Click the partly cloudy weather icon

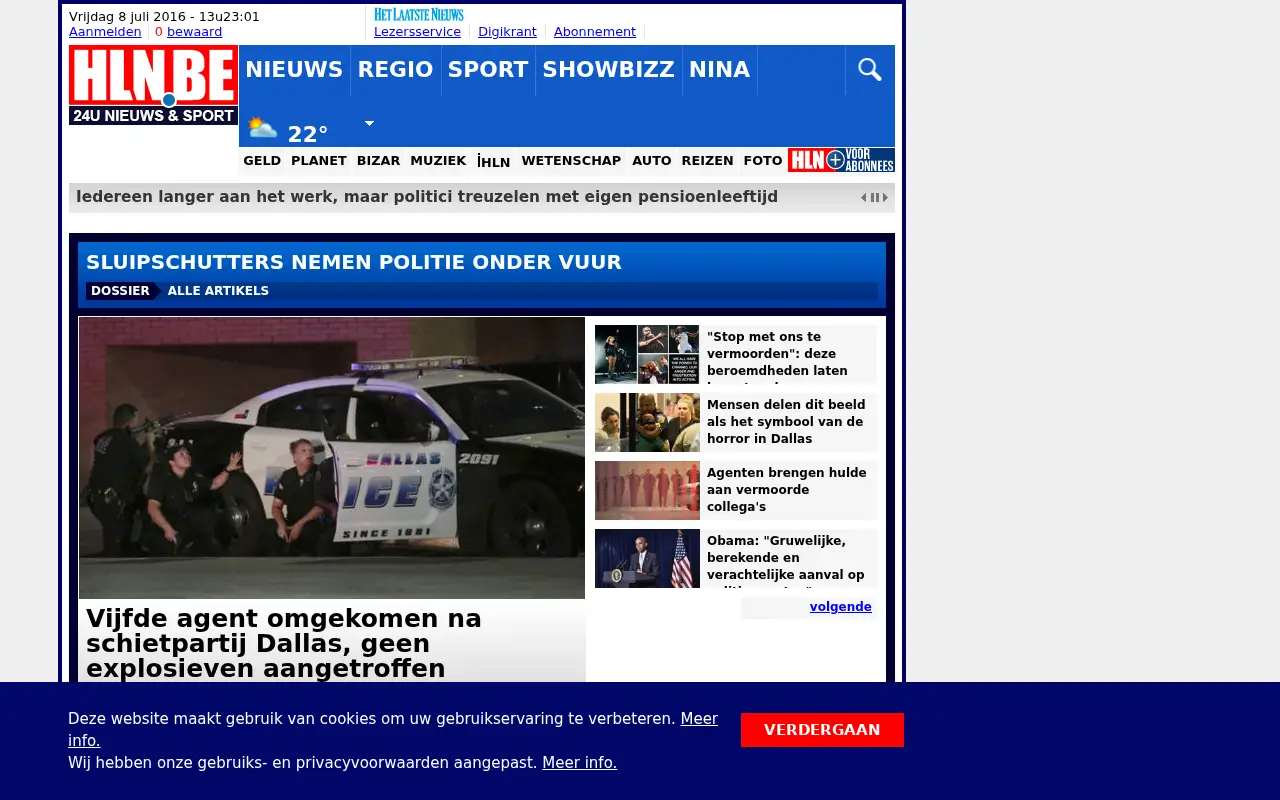(262, 128)
